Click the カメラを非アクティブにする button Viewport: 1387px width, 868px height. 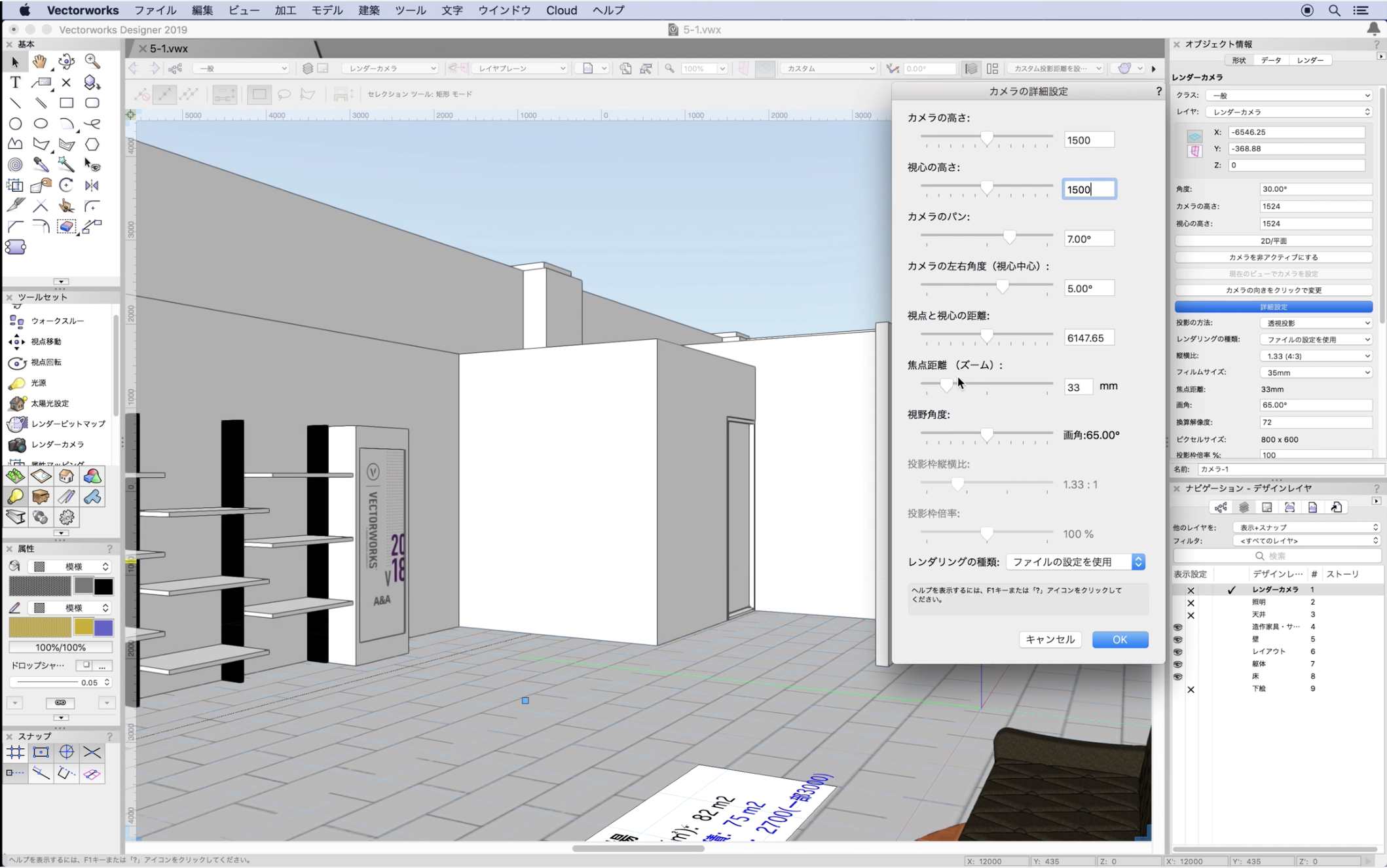click(x=1274, y=257)
